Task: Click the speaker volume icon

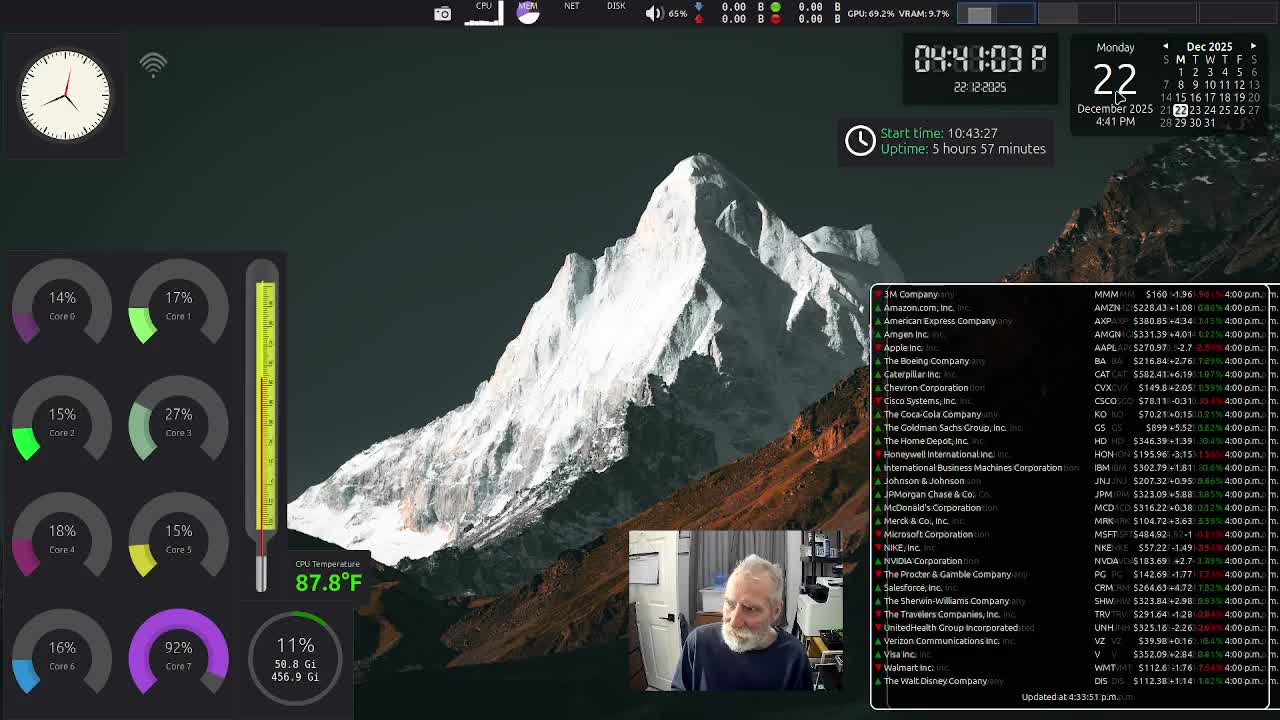Action: point(653,13)
